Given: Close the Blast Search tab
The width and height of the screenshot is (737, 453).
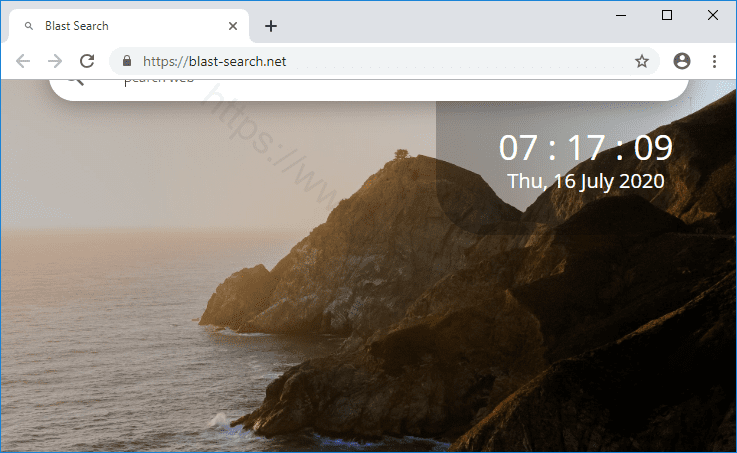Looking at the screenshot, I should (x=233, y=26).
